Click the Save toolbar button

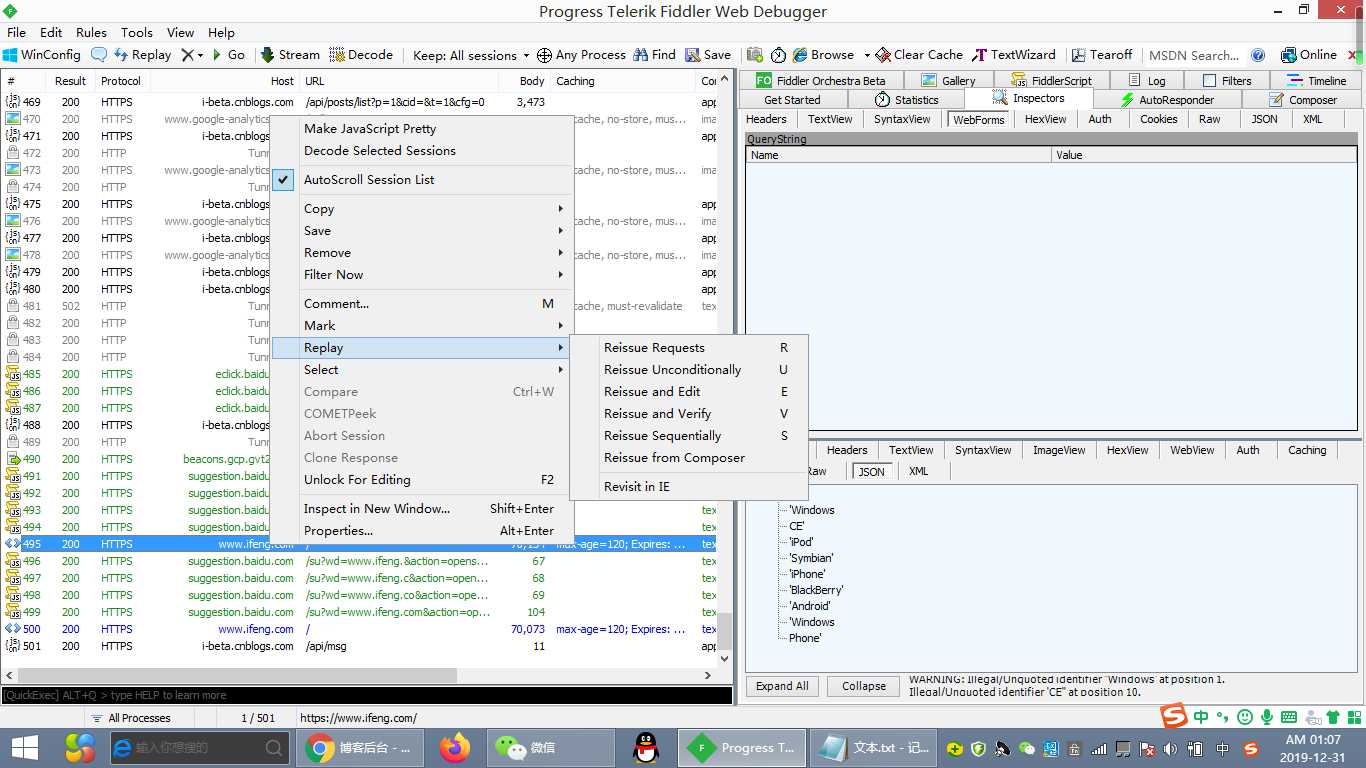pos(708,55)
